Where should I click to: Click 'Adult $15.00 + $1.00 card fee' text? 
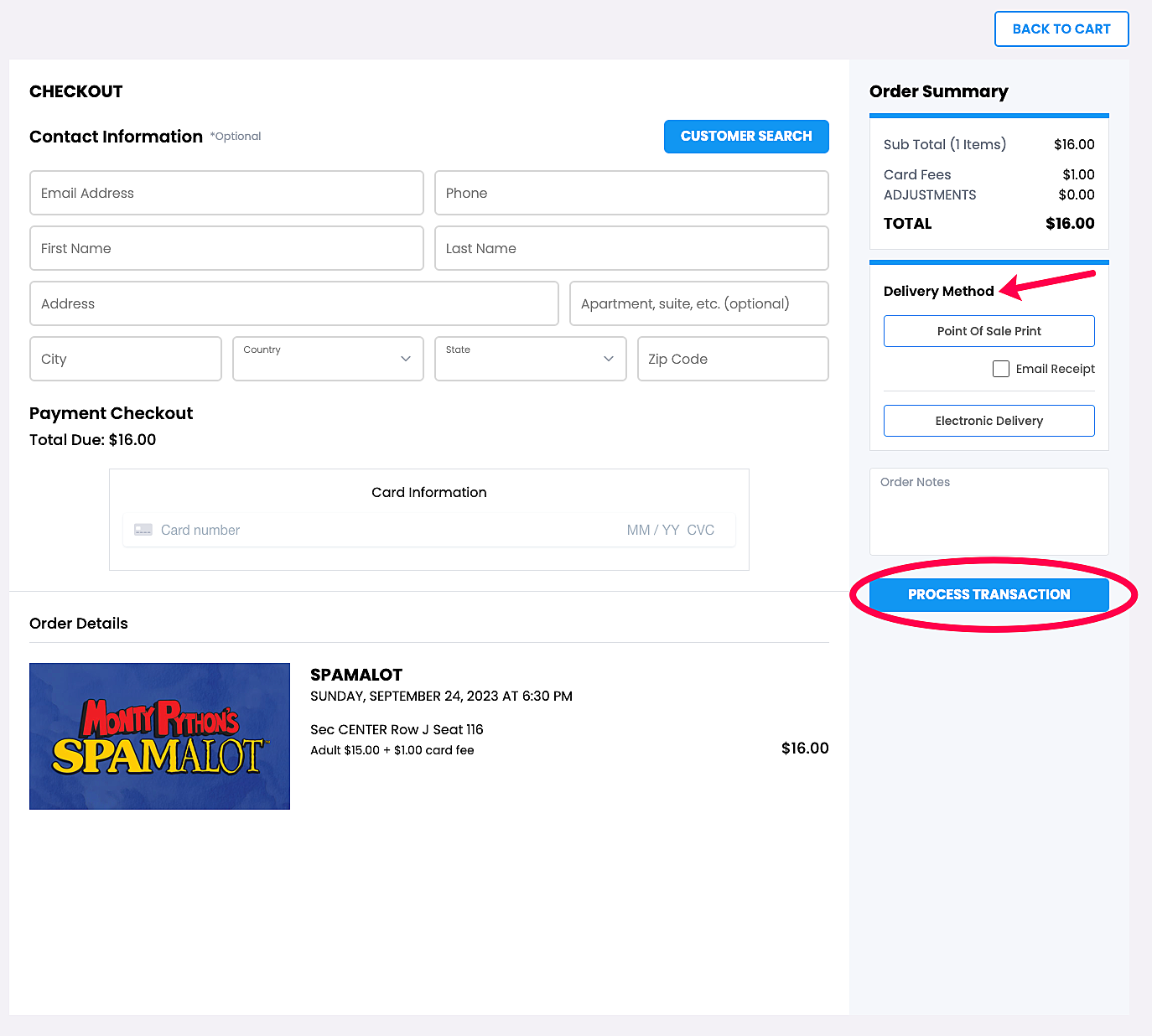392,750
